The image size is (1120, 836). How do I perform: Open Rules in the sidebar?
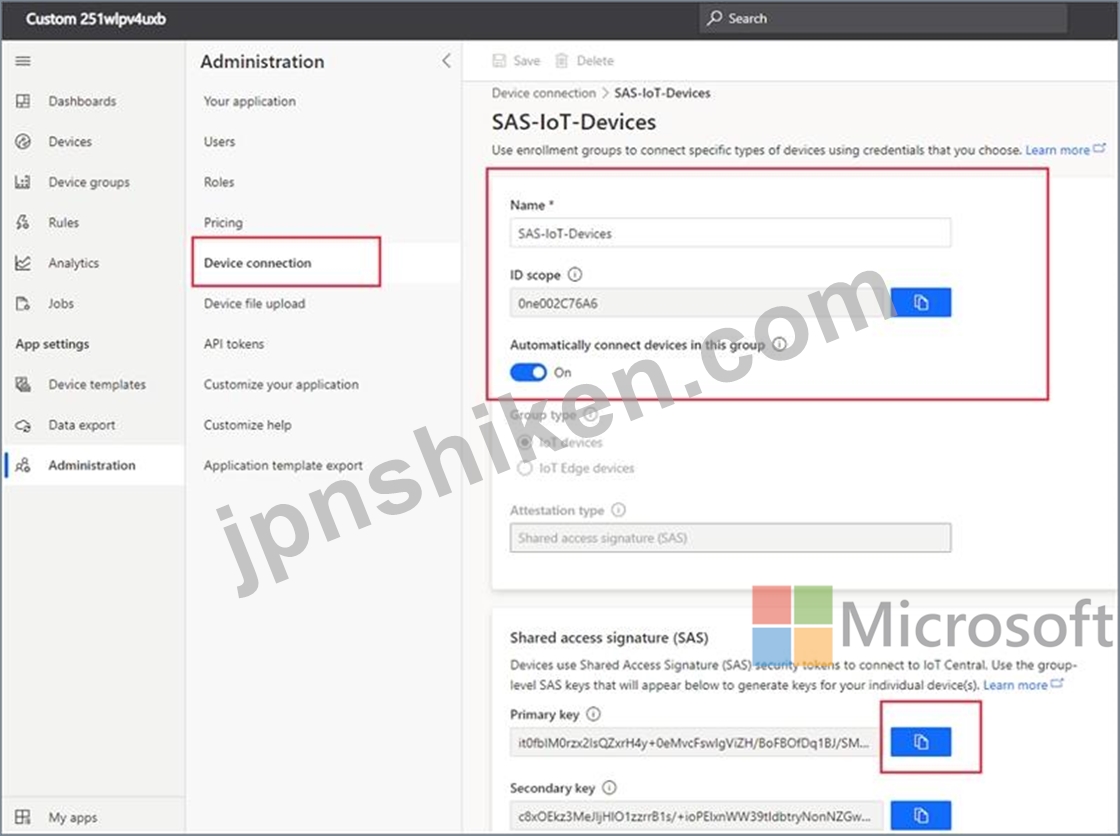pos(64,222)
